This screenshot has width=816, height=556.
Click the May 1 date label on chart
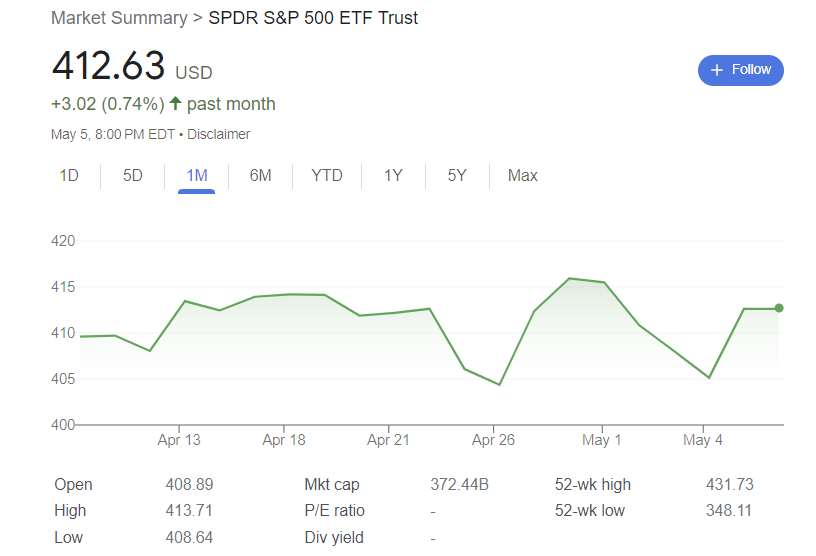[x=602, y=440]
